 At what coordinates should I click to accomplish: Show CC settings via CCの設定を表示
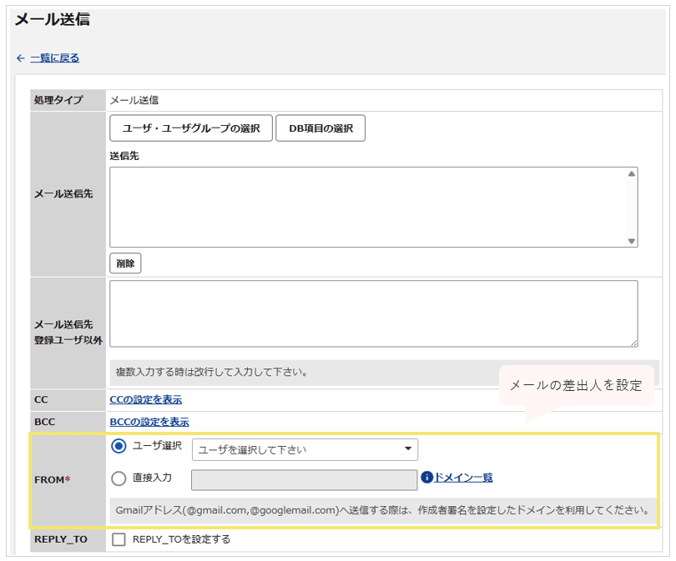pyautogui.click(x=146, y=400)
